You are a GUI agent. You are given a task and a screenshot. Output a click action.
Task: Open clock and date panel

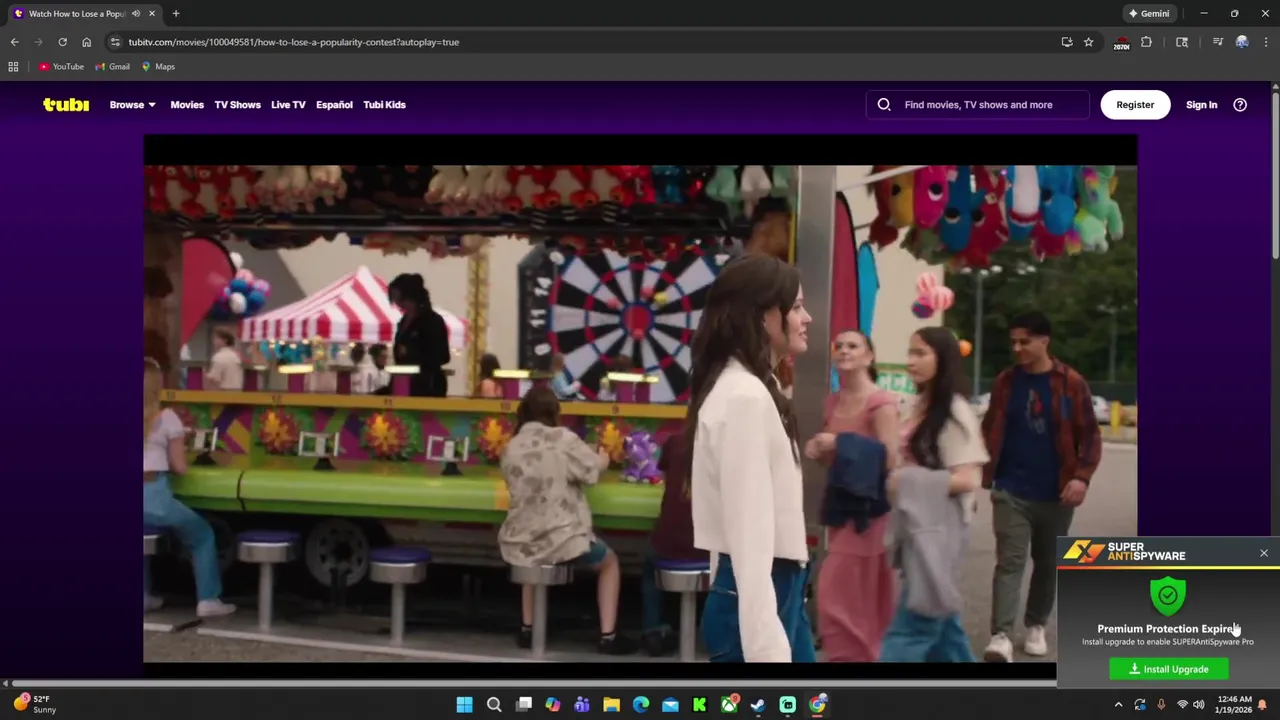[x=1234, y=705]
